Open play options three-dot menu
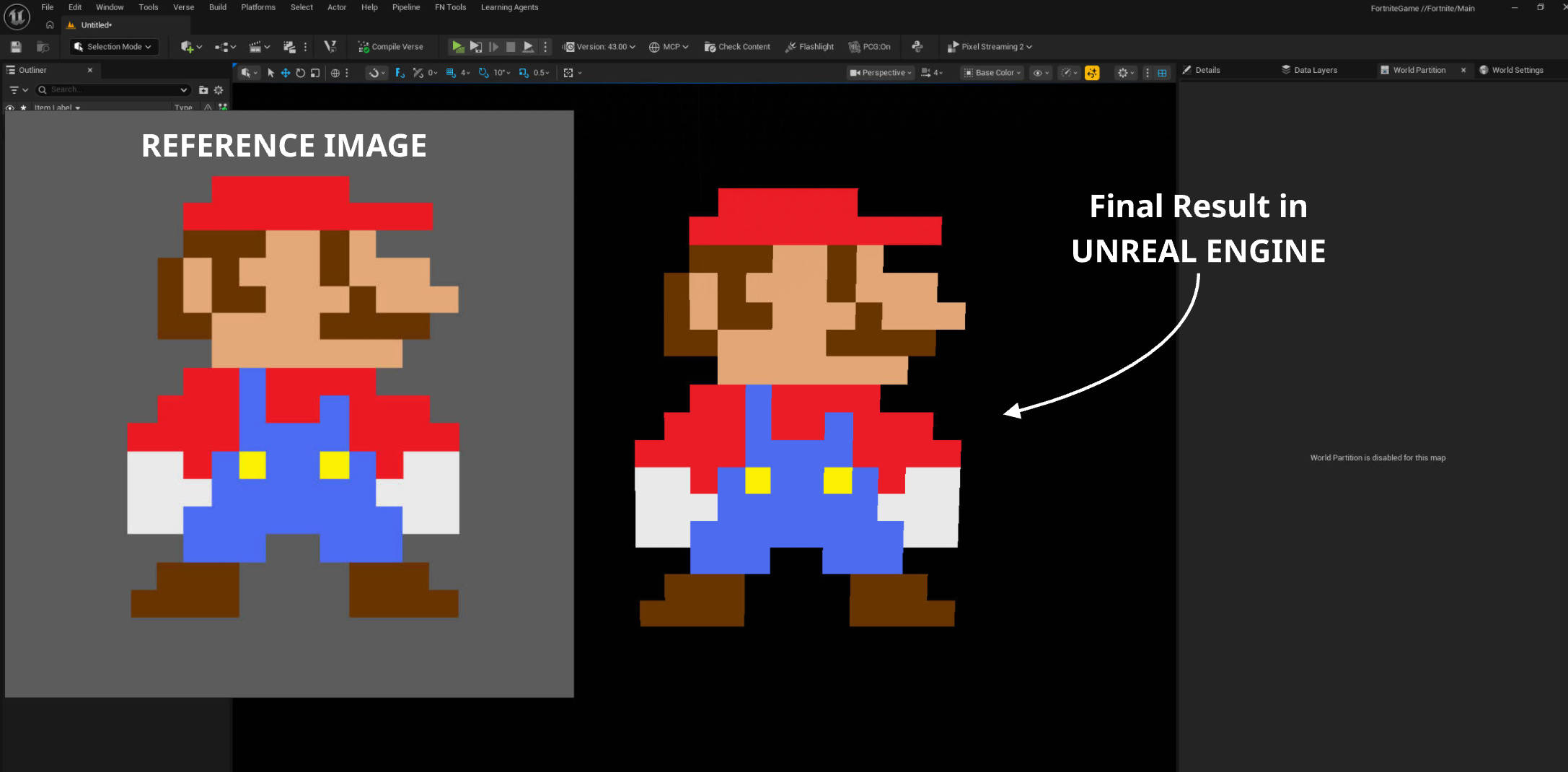1568x772 pixels. tap(545, 46)
